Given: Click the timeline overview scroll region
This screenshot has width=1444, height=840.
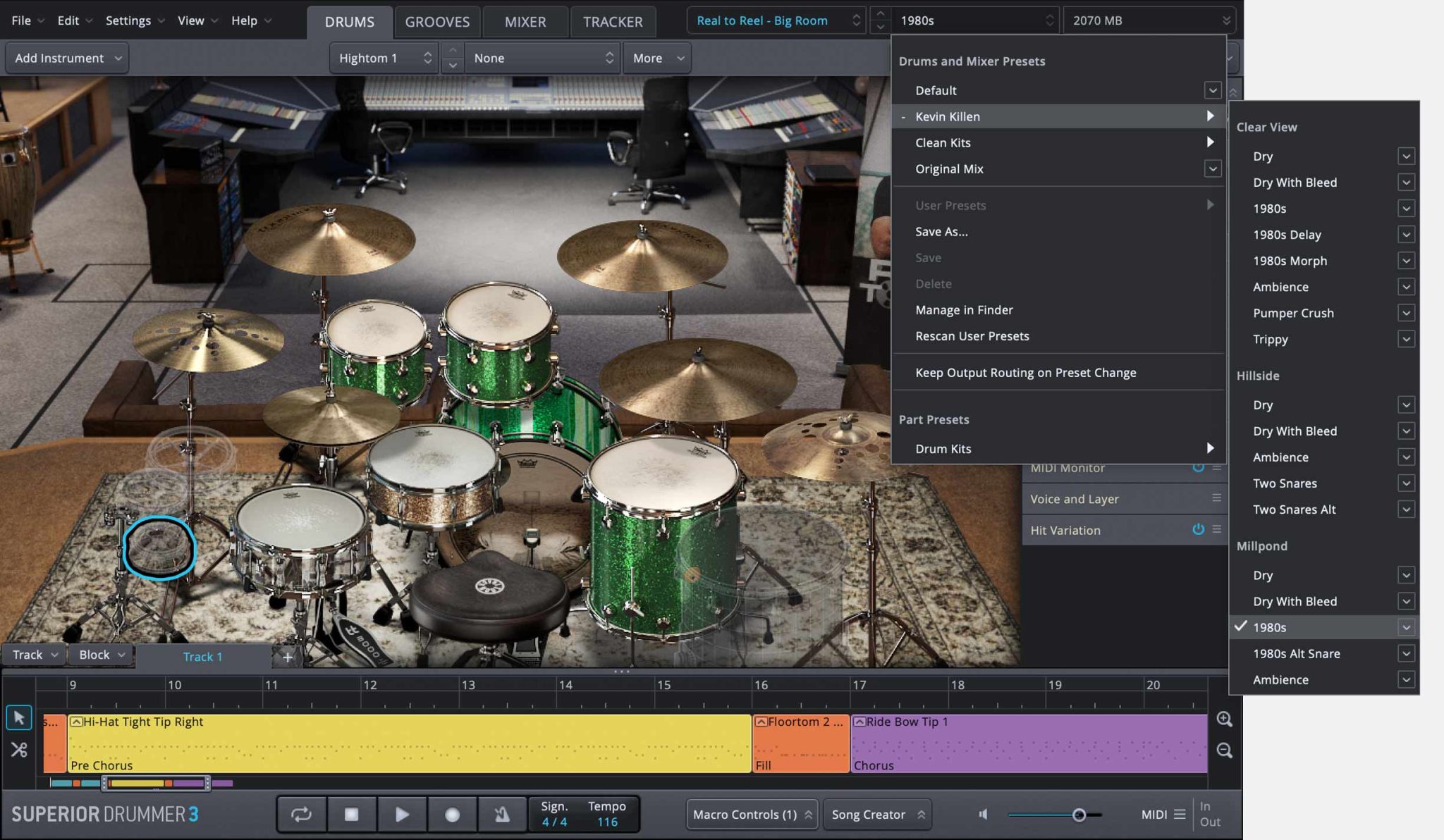Looking at the screenshot, I should [x=157, y=782].
